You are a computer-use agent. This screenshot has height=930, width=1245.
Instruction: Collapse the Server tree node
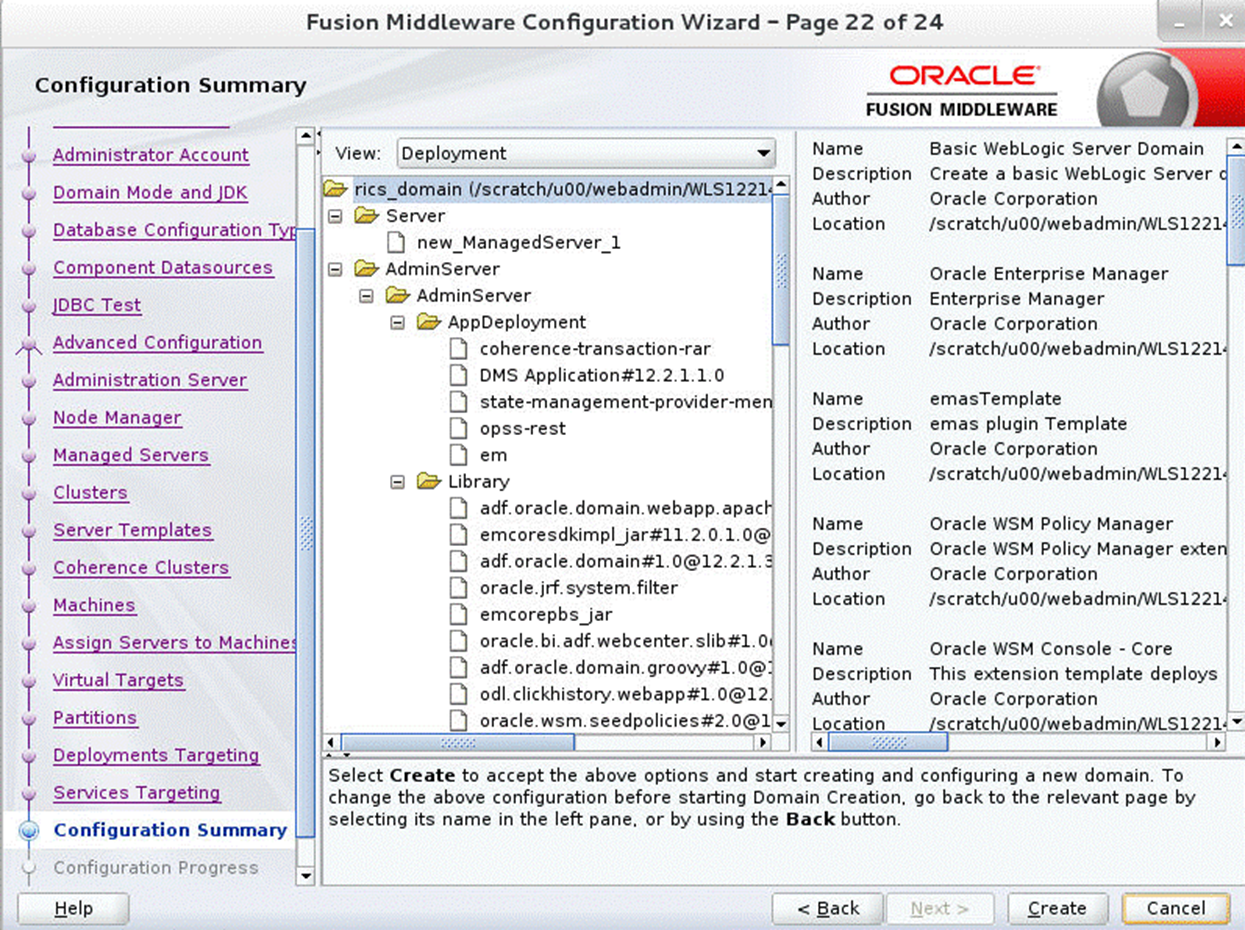(337, 215)
